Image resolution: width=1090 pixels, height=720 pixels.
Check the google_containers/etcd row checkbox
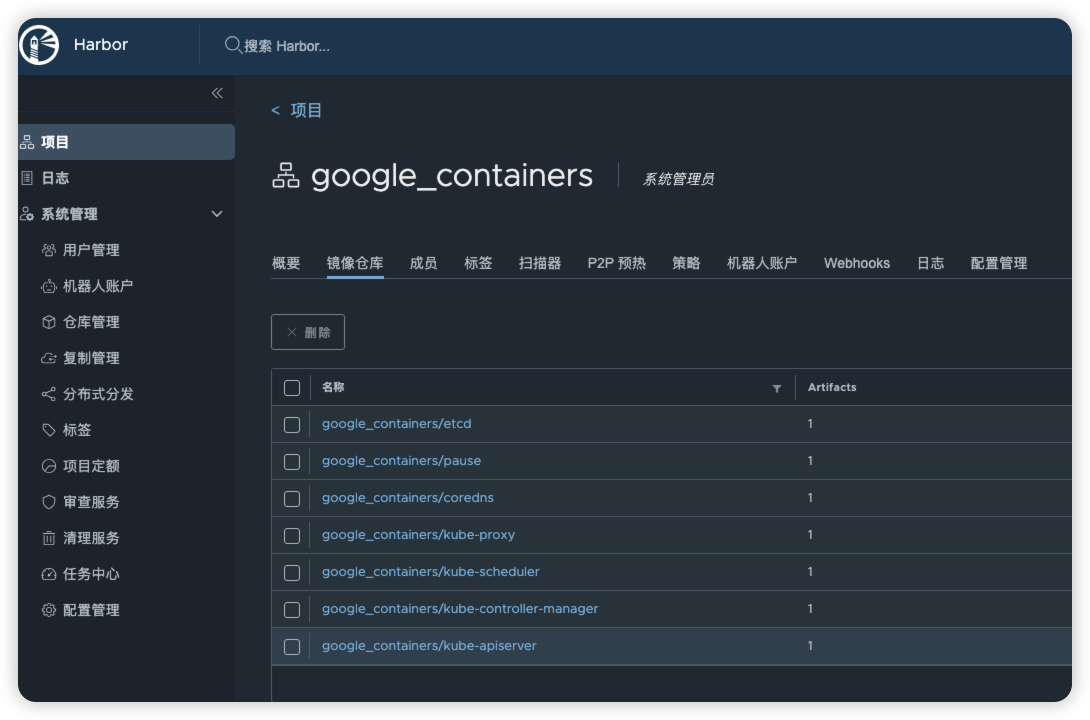click(292, 425)
